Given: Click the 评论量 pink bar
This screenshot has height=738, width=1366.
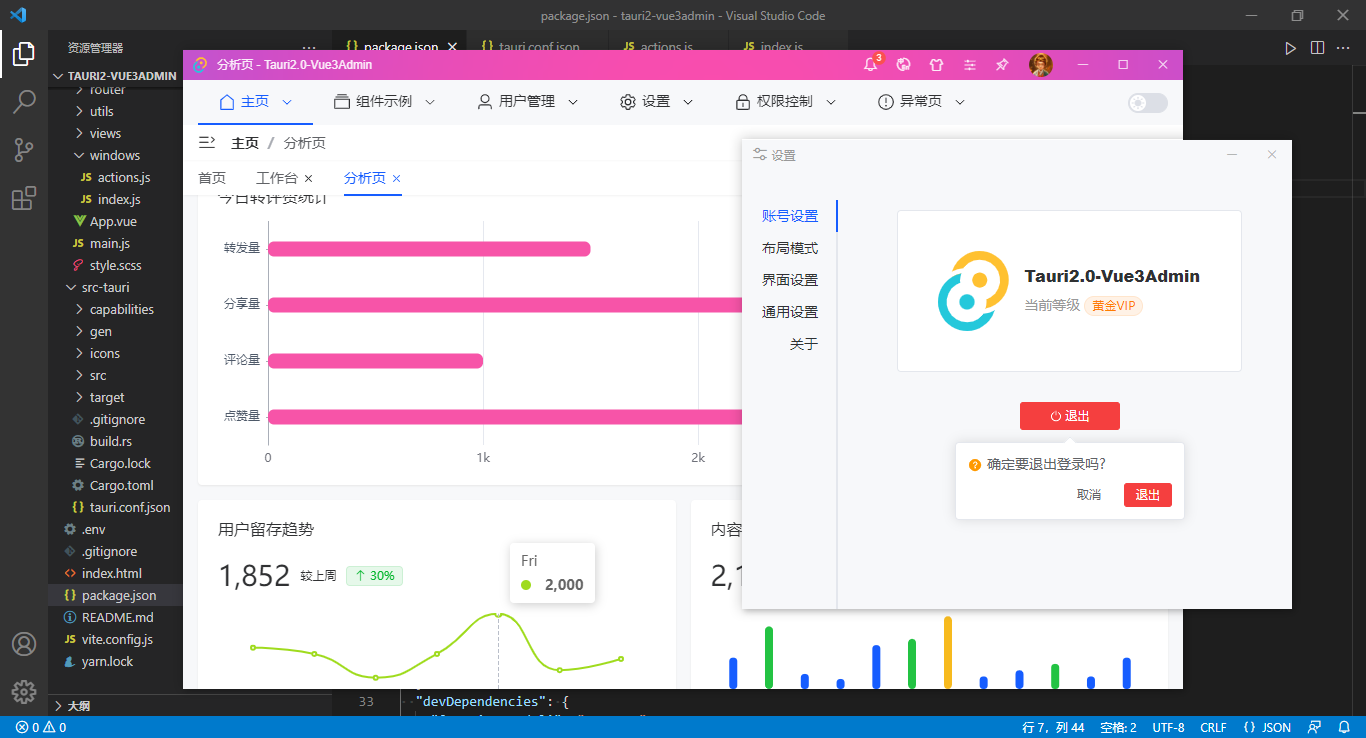Looking at the screenshot, I should pyautogui.click(x=375, y=360).
